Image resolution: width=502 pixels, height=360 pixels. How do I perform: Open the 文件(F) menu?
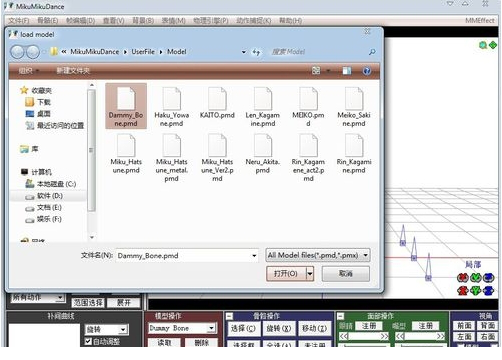(19, 21)
